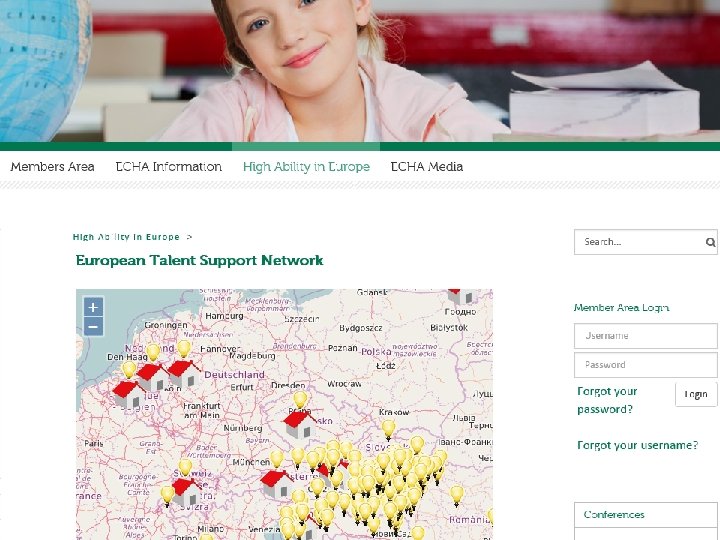720x540 pixels.
Task: Open the Members Area menu
Action: (x=52, y=167)
